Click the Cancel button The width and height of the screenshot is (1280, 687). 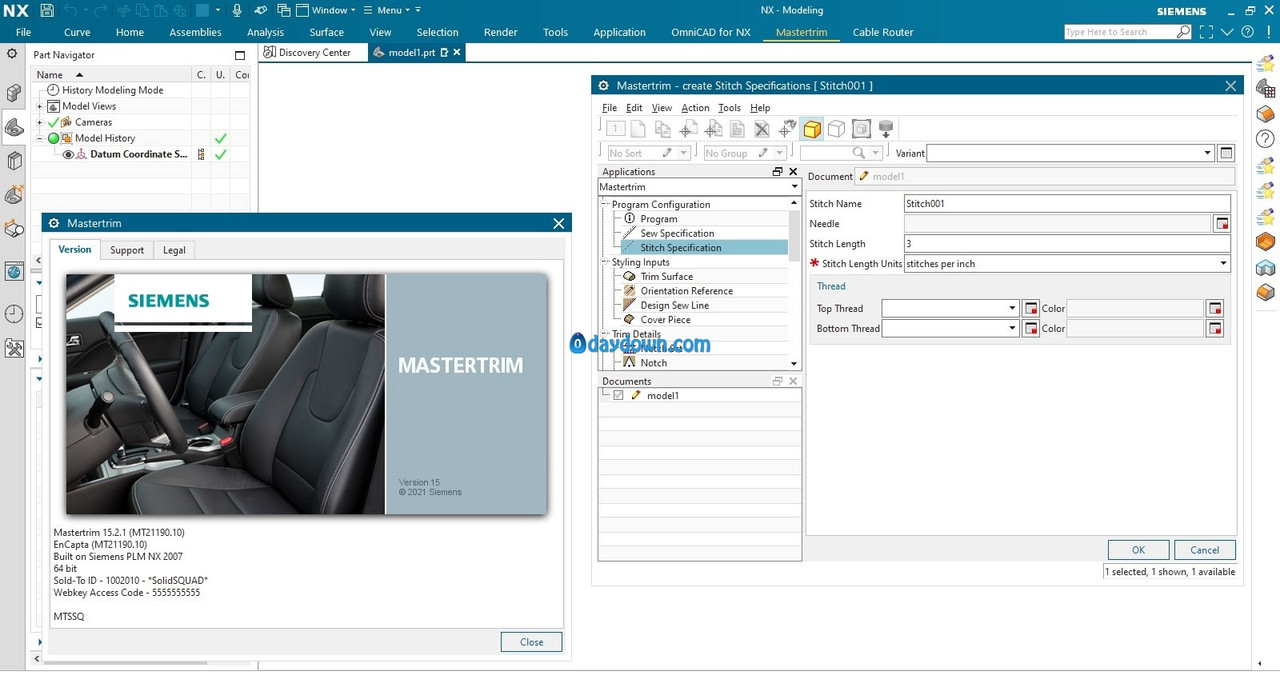coord(1205,550)
